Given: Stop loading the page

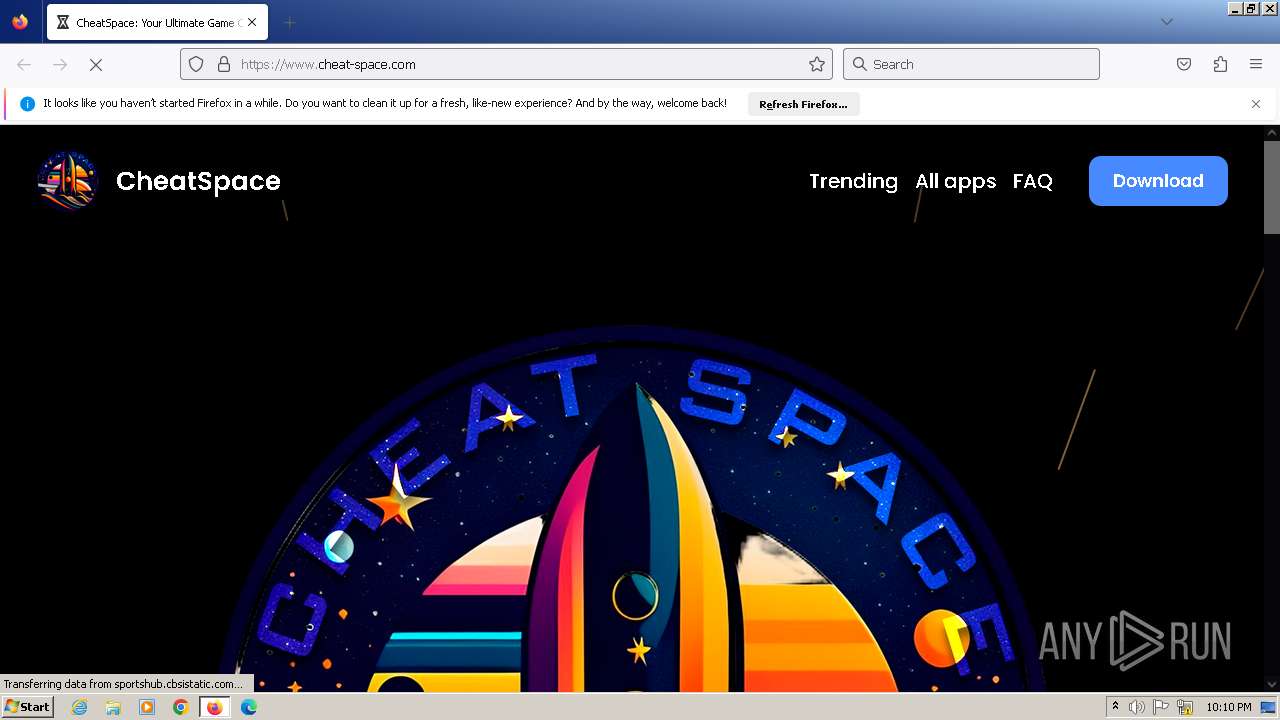Looking at the screenshot, I should [x=96, y=64].
